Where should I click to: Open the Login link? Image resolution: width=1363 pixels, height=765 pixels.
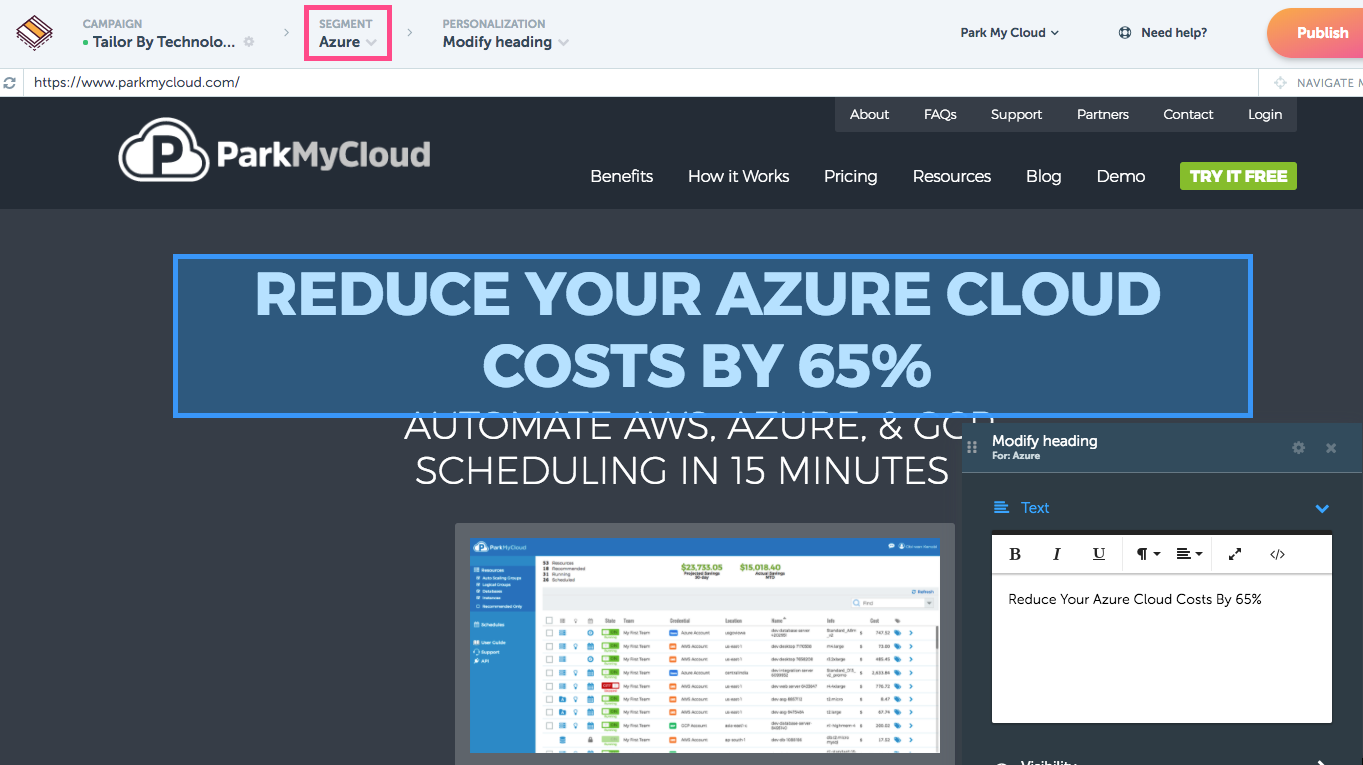click(x=1264, y=114)
